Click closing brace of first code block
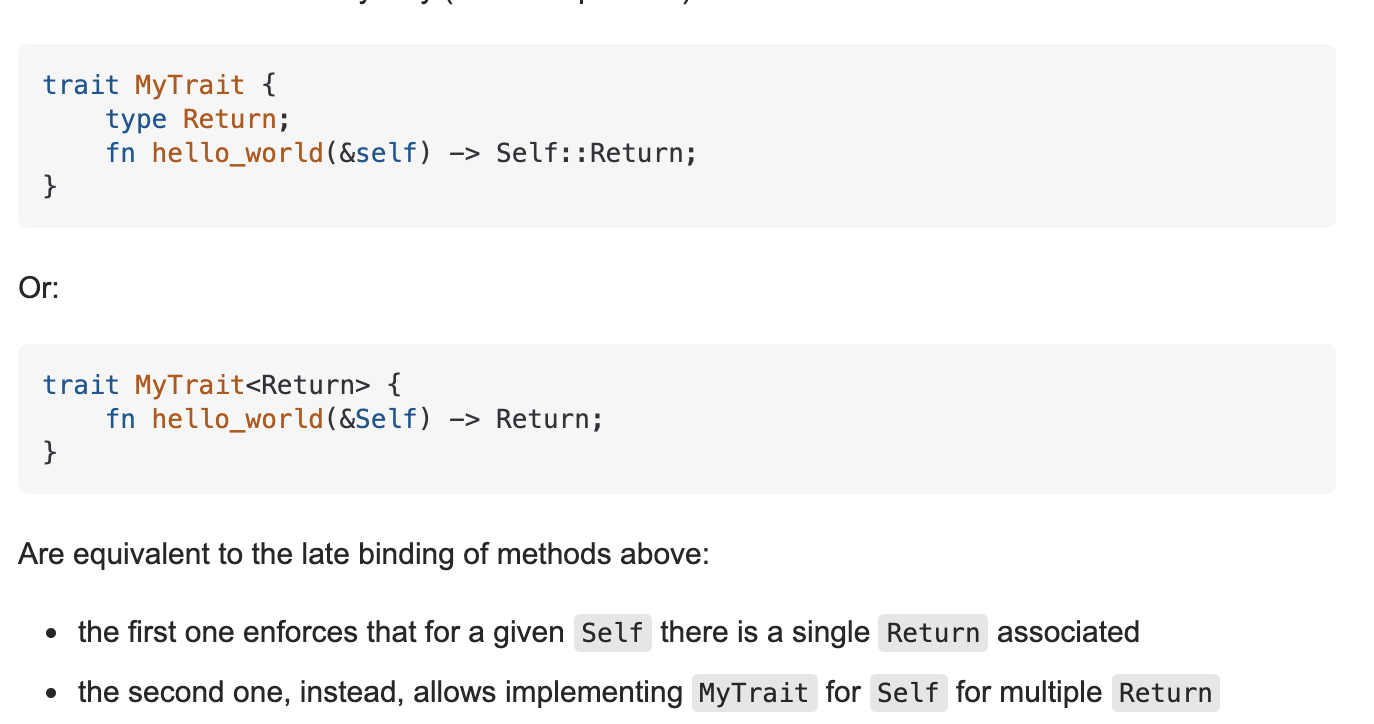 click(x=50, y=187)
